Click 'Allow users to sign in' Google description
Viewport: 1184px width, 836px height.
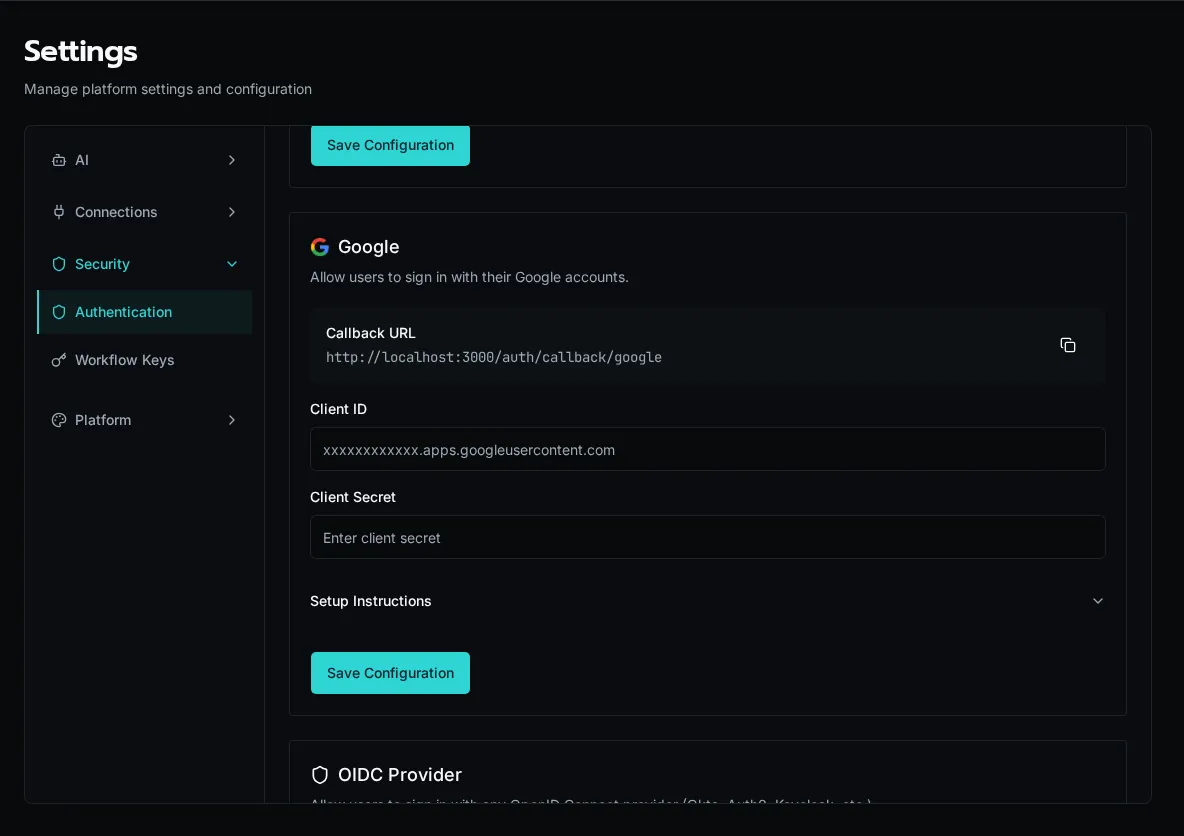click(469, 277)
